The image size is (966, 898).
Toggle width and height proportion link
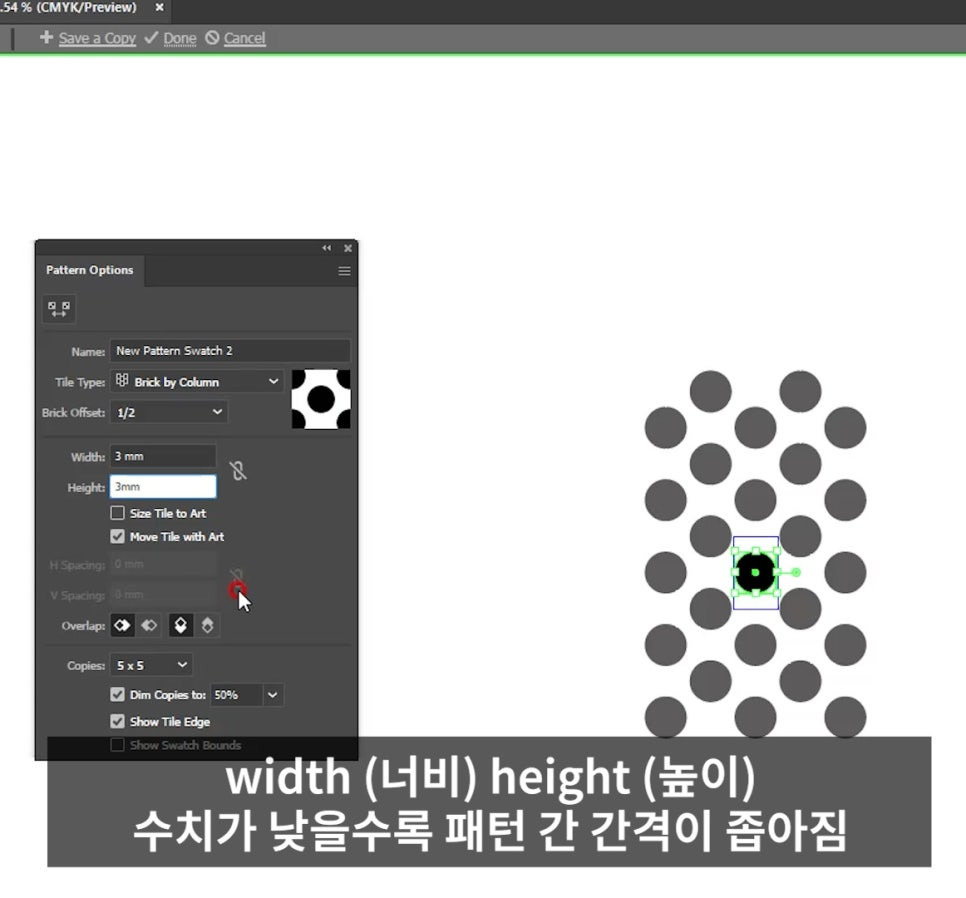(x=238, y=471)
